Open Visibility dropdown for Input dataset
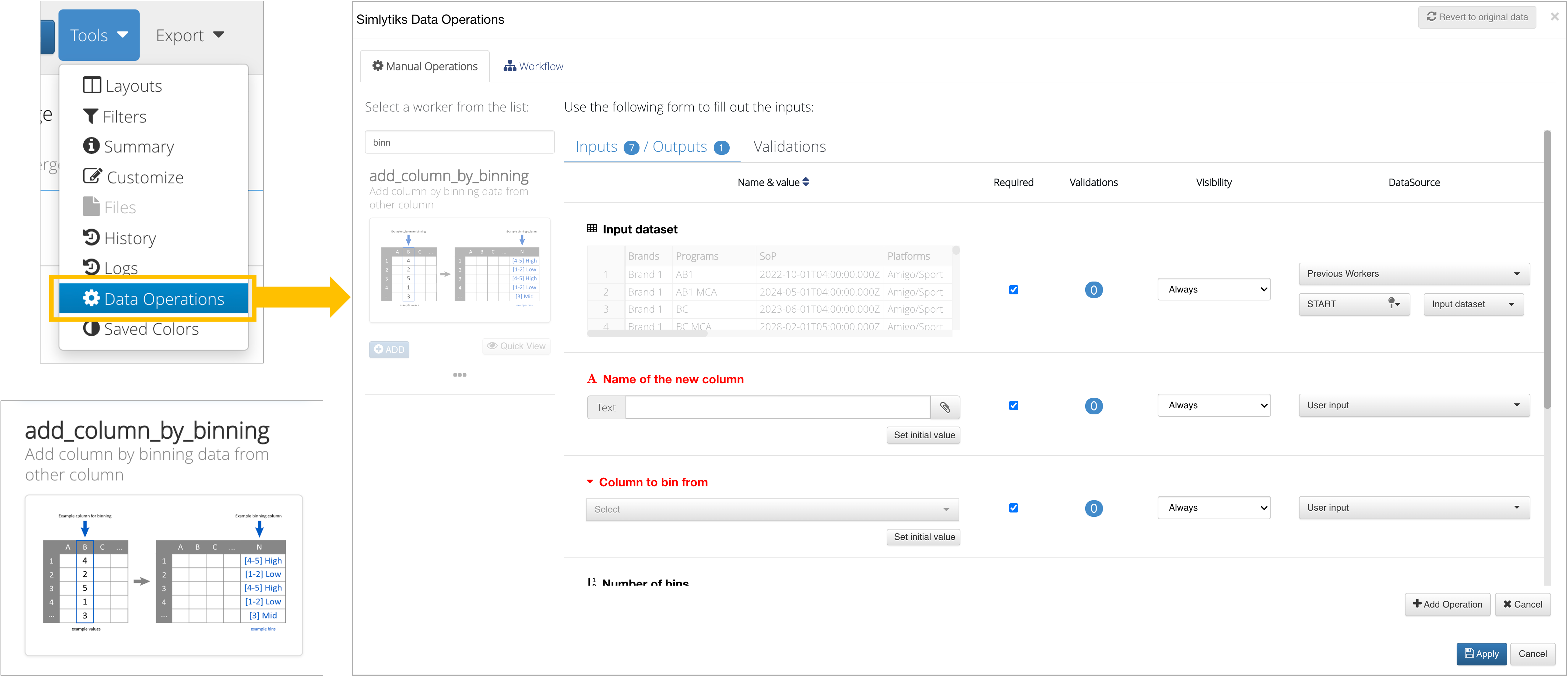Image resolution: width=1568 pixels, height=676 pixels. click(x=1214, y=289)
